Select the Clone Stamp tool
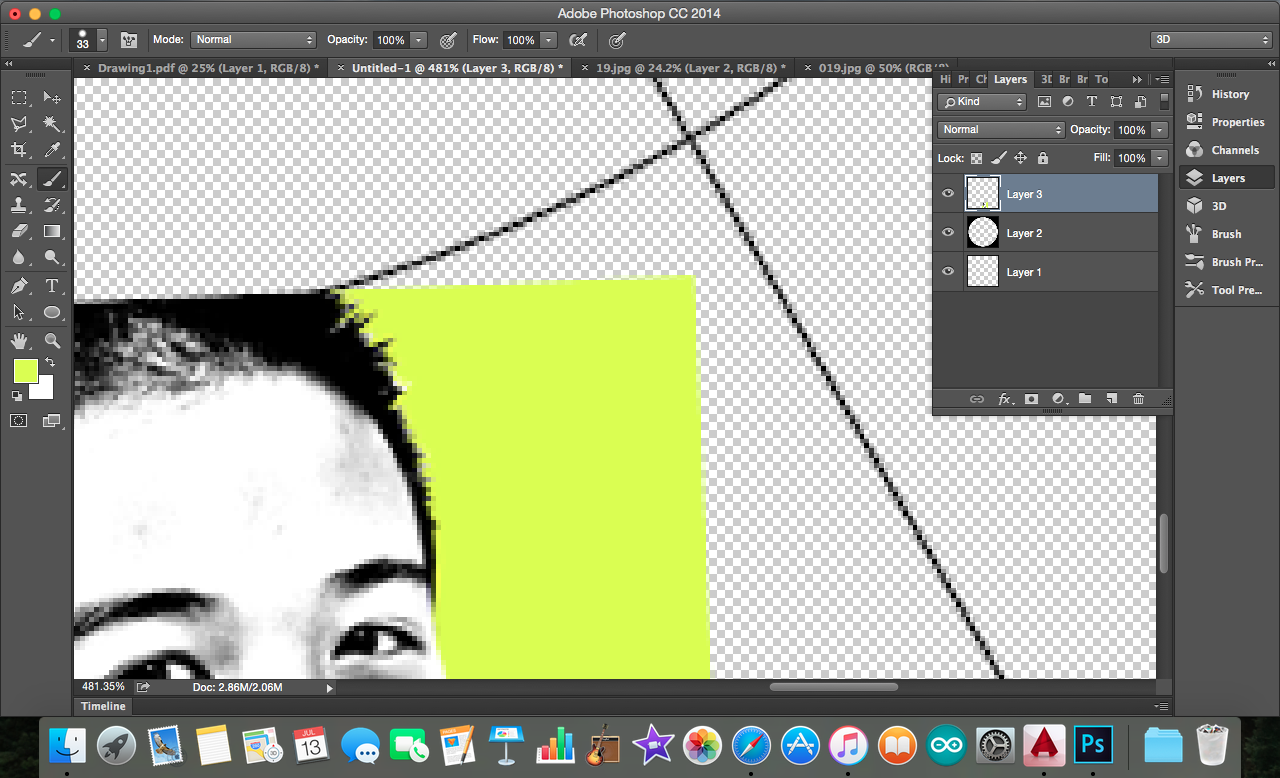 [x=19, y=205]
